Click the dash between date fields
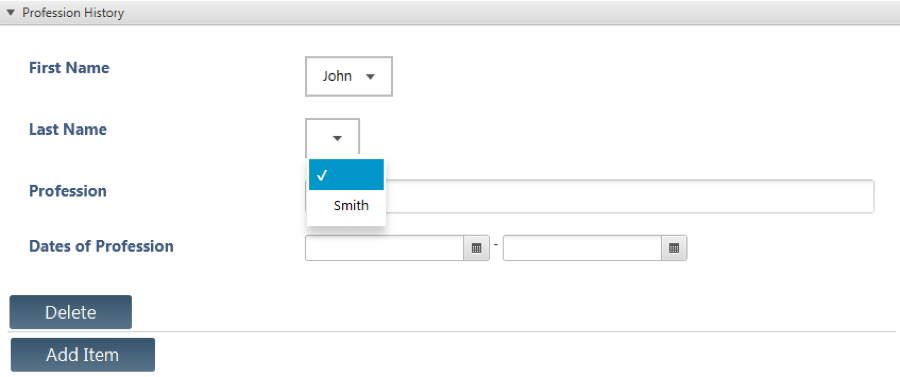This screenshot has width=900, height=377. coord(496,245)
